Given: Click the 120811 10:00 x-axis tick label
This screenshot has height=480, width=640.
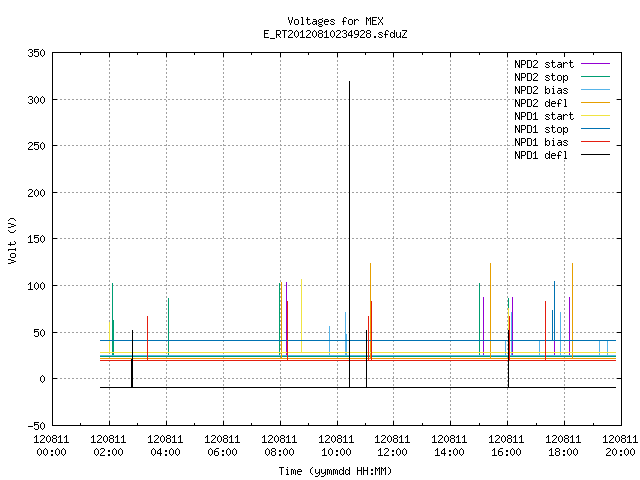Looking at the screenshot, I should pos(336,446).
